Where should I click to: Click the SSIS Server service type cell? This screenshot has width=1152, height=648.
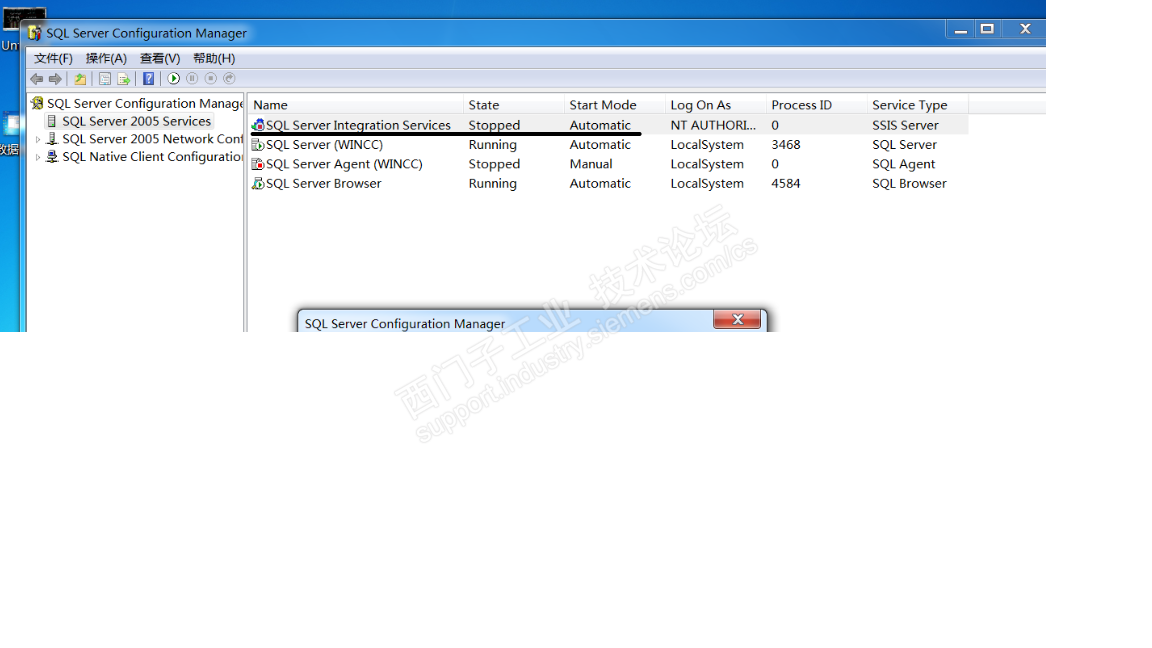pos(905,126)
